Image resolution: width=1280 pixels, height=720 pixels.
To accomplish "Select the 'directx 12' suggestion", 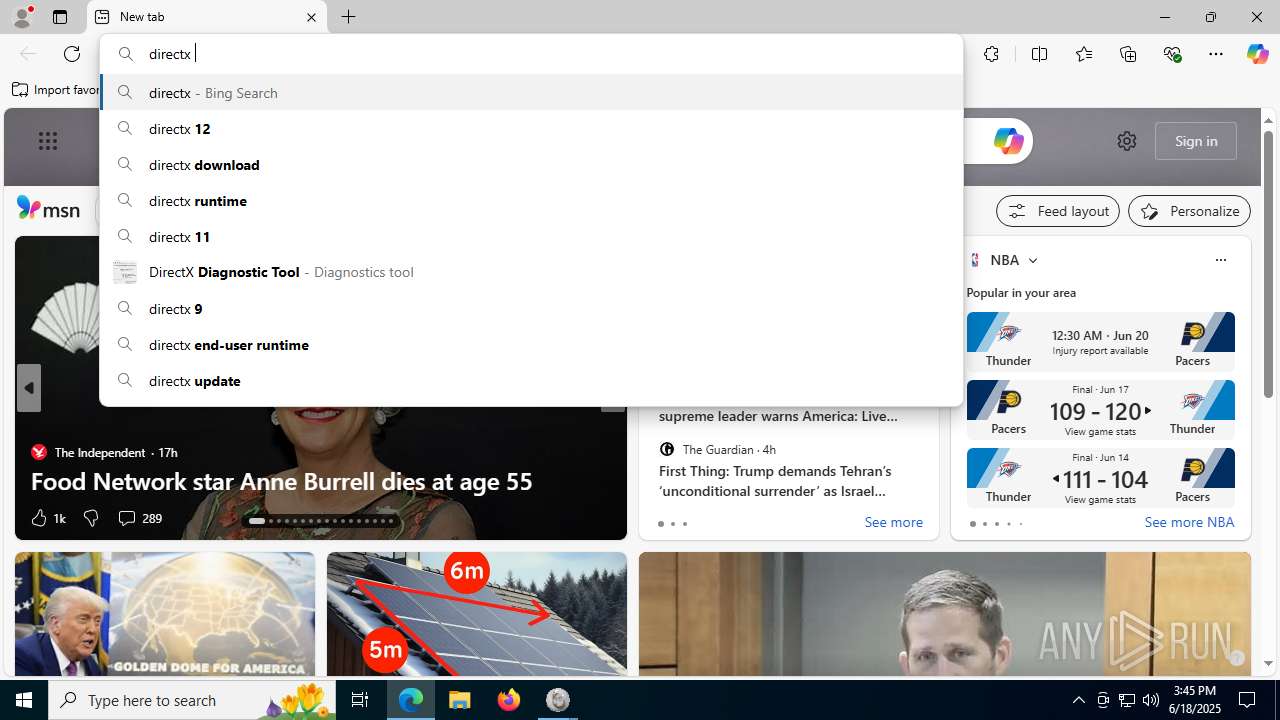I will click(x=531, y=128).
